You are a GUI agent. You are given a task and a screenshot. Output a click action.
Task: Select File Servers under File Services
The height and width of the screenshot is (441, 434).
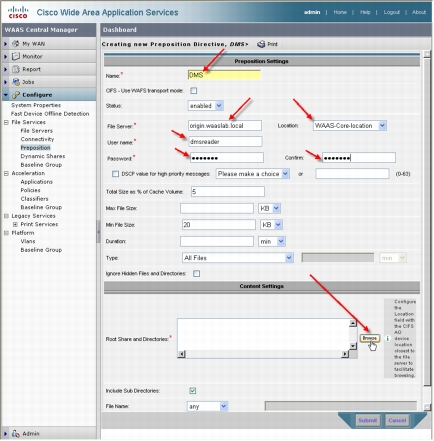(x=37, y=131)
